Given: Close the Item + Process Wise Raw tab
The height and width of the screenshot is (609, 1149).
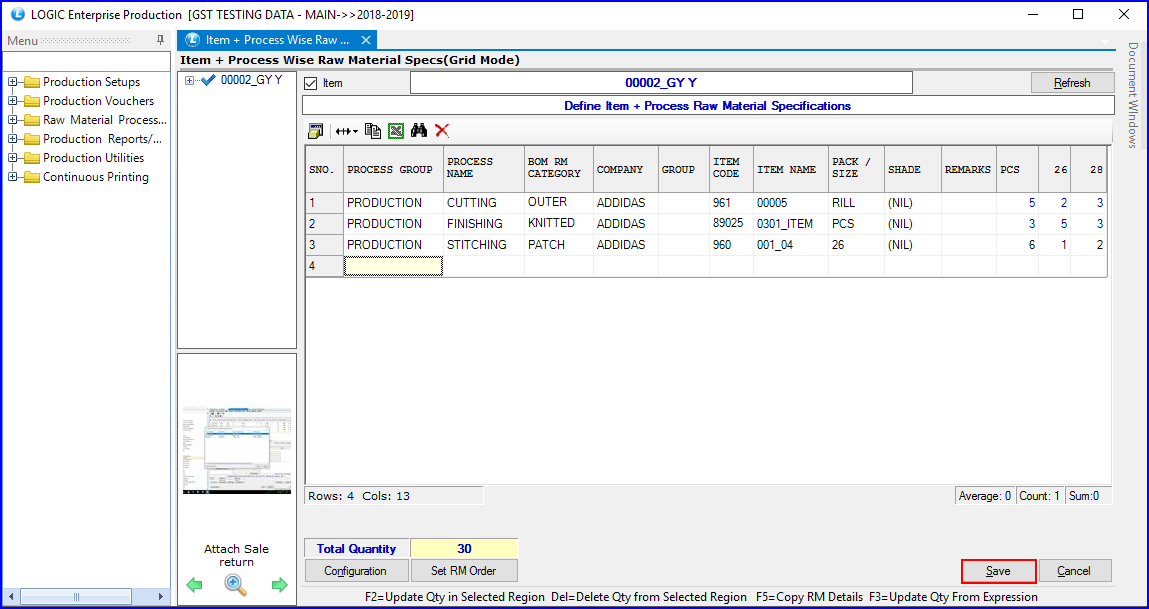Looking at the screenshot, I should [x=366, y=40].
